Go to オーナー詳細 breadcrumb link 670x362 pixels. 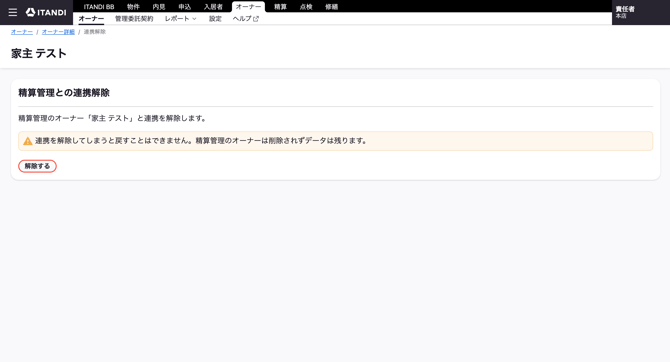coord(58,32)
